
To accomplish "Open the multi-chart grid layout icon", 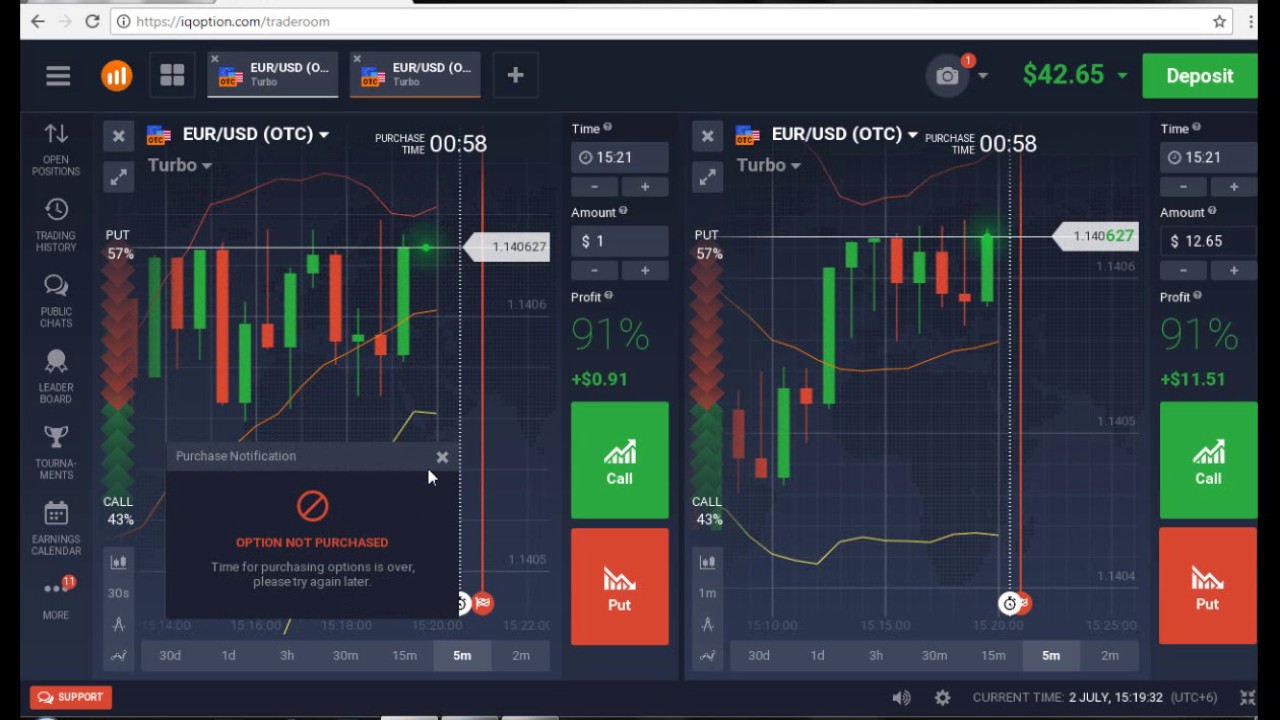I will click(172, 76).
